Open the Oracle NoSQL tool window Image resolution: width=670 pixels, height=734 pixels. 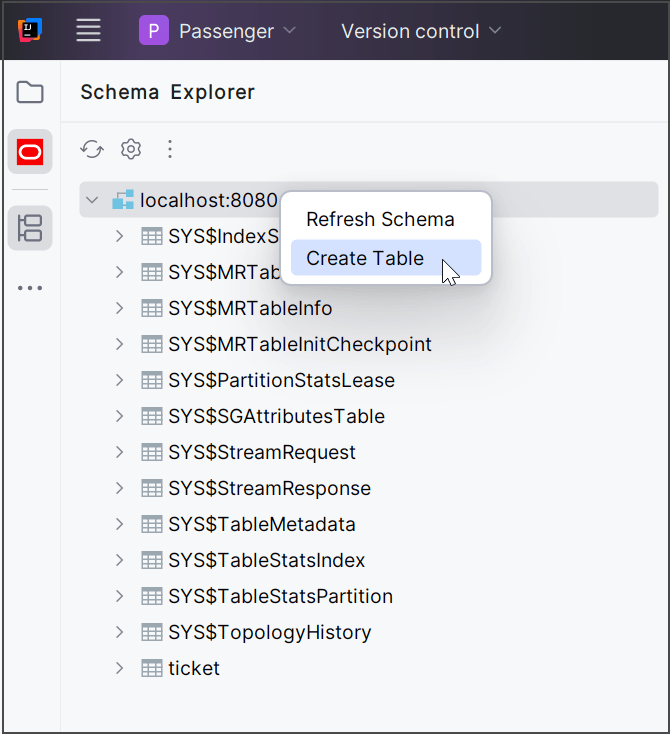(30, 152)
